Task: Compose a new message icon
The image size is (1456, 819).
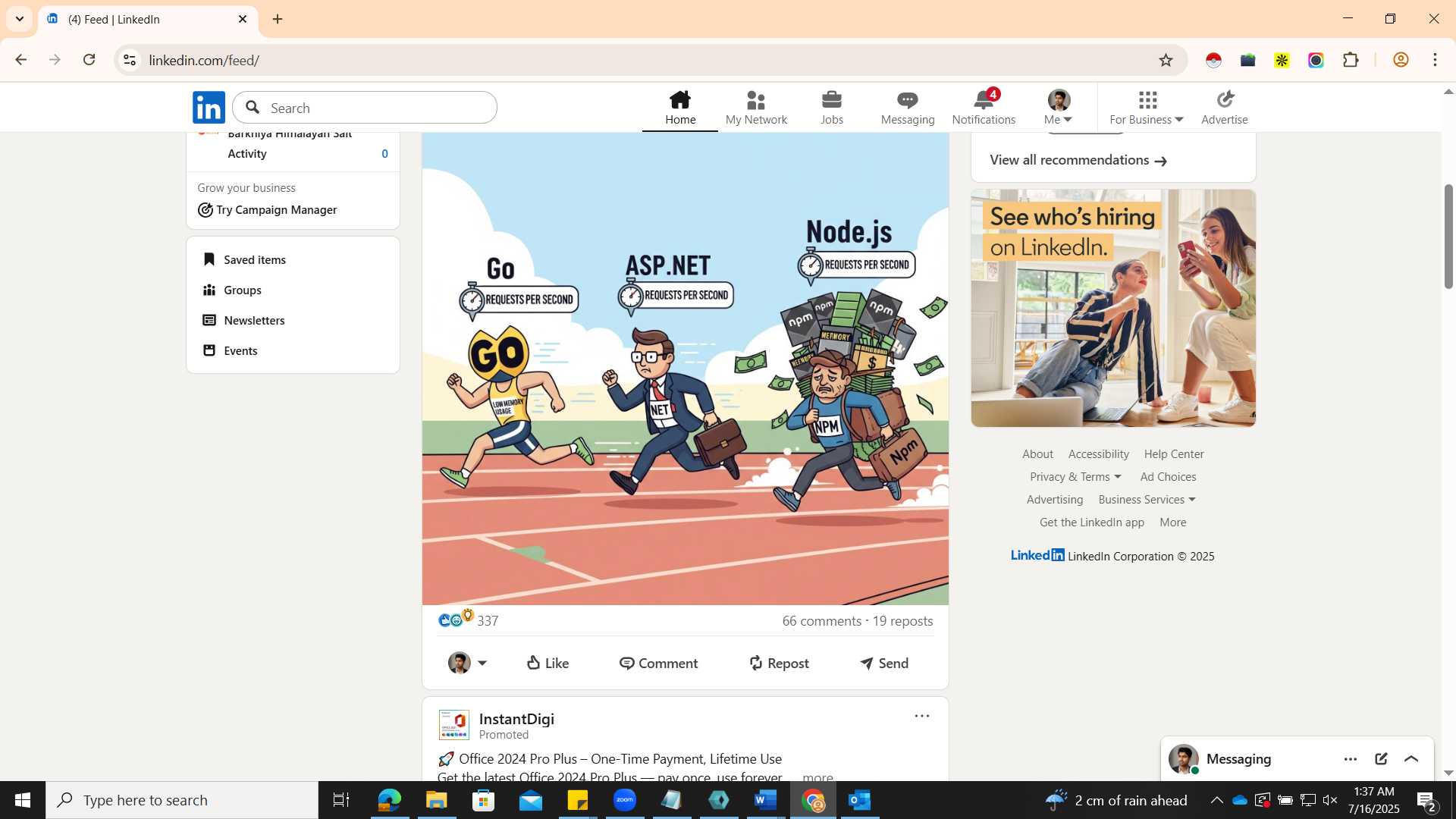Action: click(1381, 759)
